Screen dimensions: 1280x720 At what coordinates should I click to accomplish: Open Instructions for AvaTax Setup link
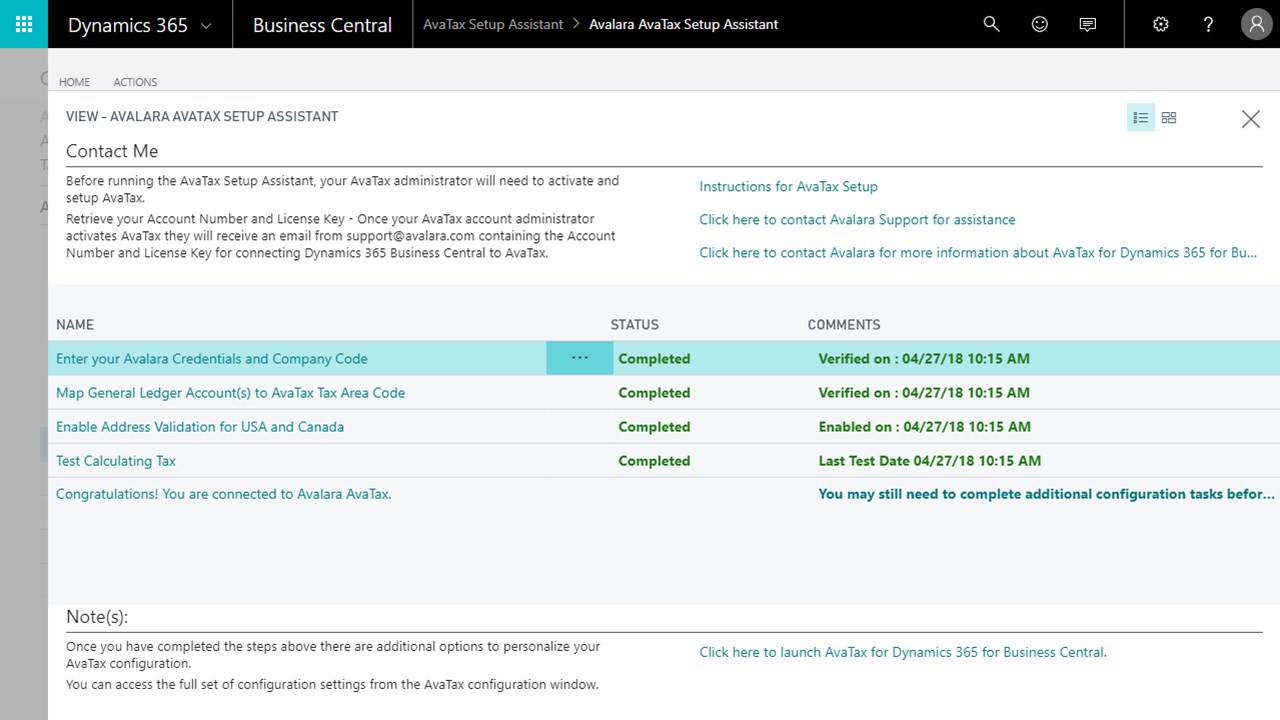(x=788, y=186)
